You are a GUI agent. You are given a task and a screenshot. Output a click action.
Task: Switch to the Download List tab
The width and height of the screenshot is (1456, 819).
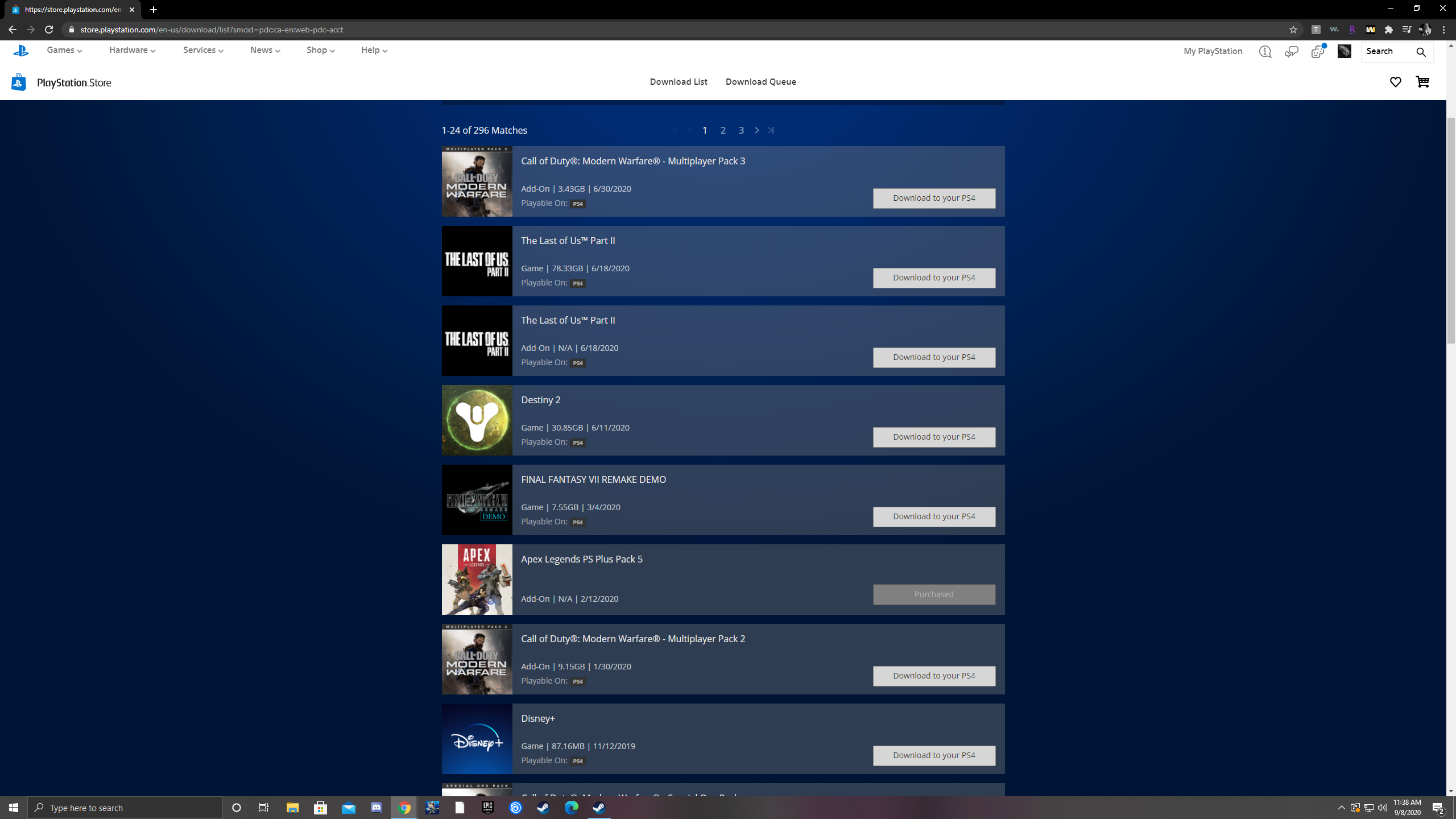point(678,82)
